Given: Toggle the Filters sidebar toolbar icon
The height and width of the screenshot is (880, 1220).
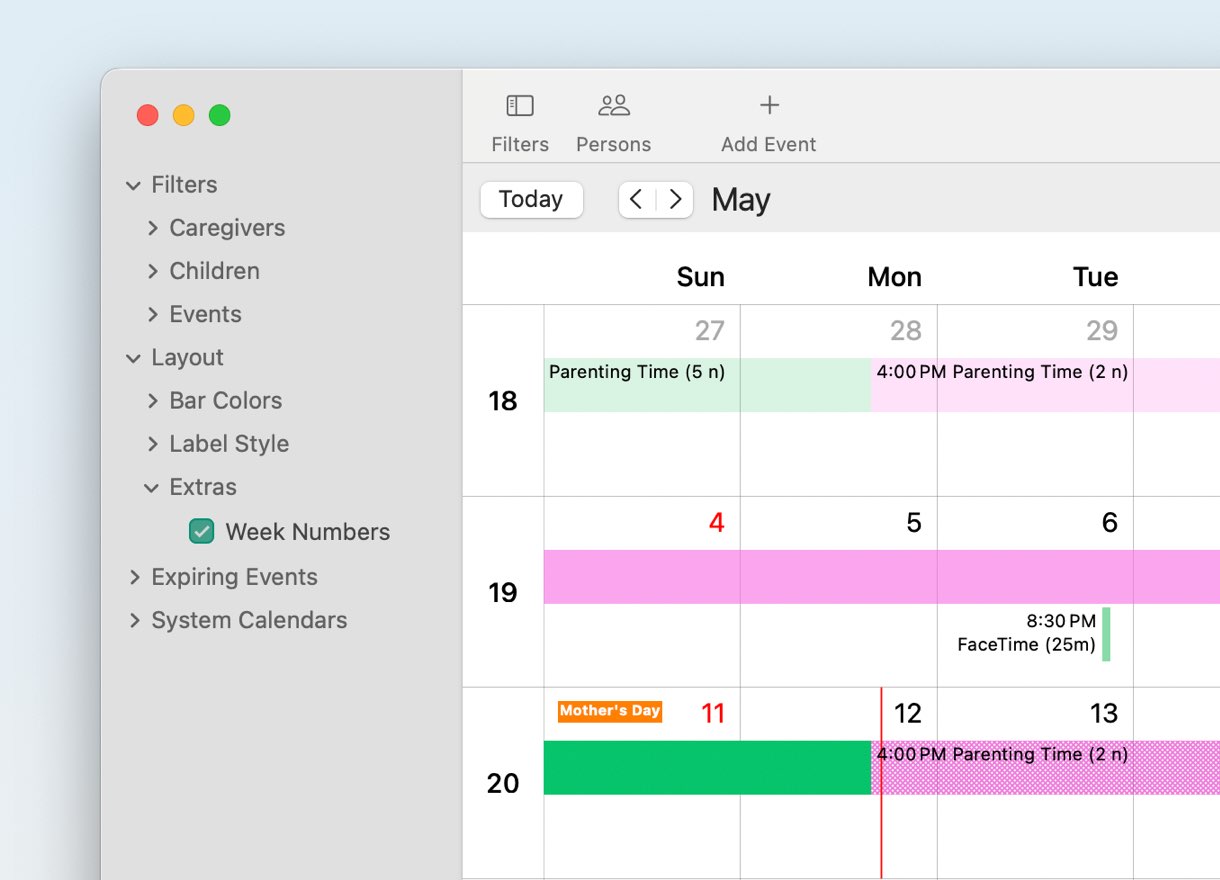Looking at the screenshot, I should [520, 106].
